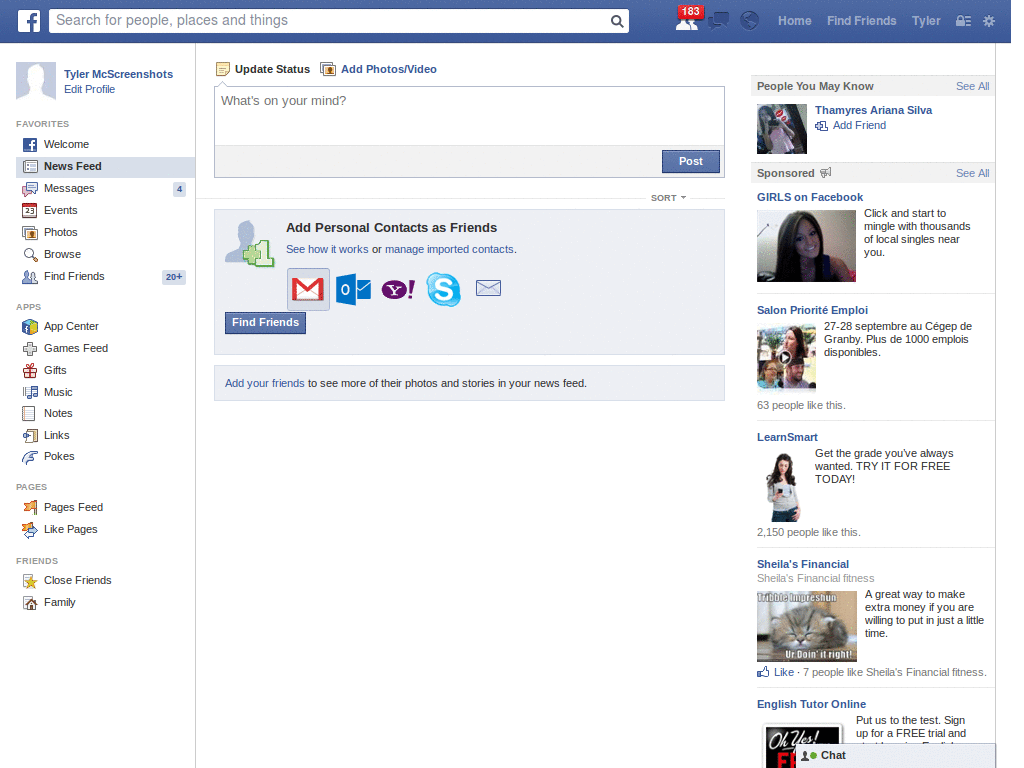The image size is (1024, 768).
Task: Click the Tyler McScreenshots name link
Action: click(x=118, y=74)
